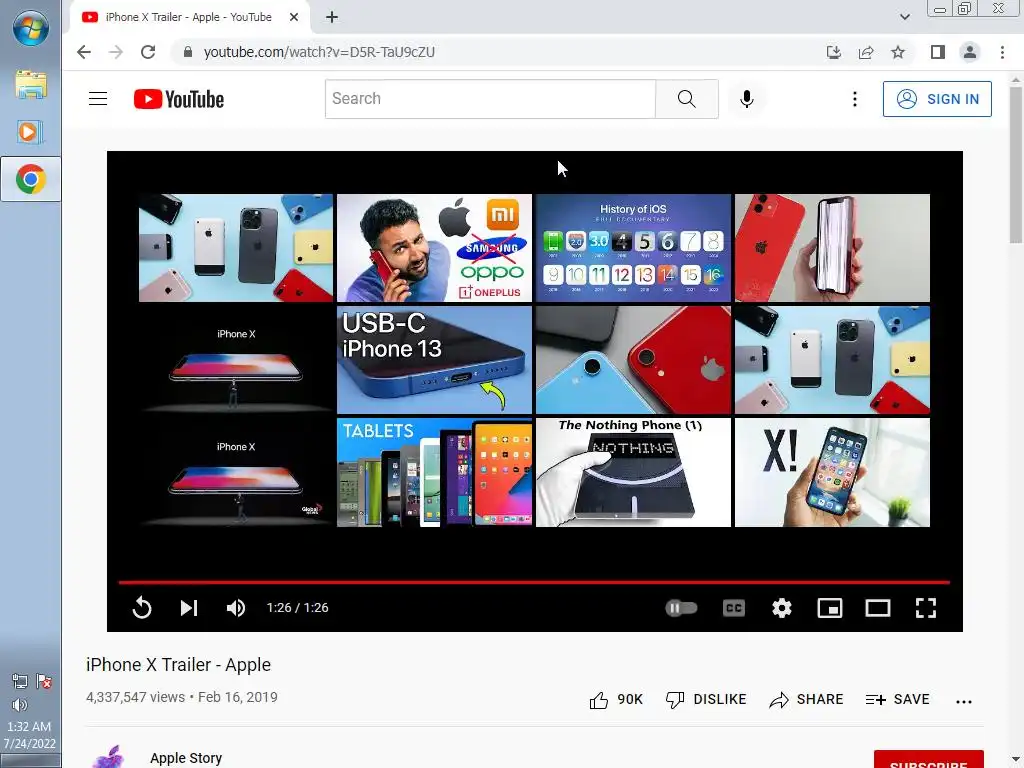Close the iPhone X Trailer tab
This screenshot has height=768, width=1024.
(x=294, y=17)
